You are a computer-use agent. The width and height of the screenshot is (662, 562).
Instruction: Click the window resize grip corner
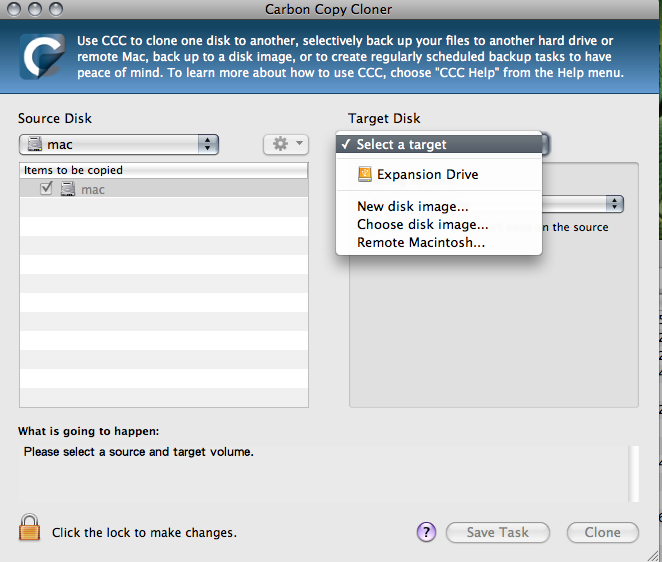pos(653,555)
